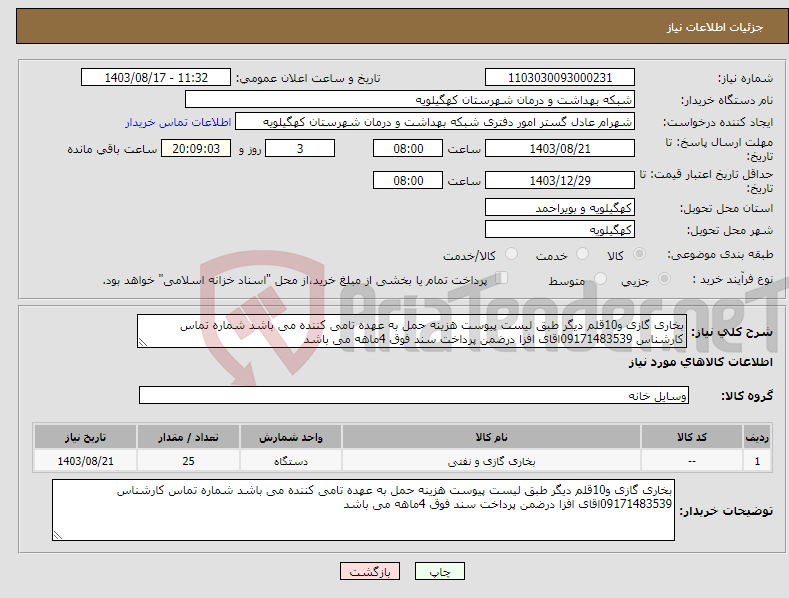The height and width of the screenshot is (598, 789).
Task: Click row number 1 cell
Action: 757,461
